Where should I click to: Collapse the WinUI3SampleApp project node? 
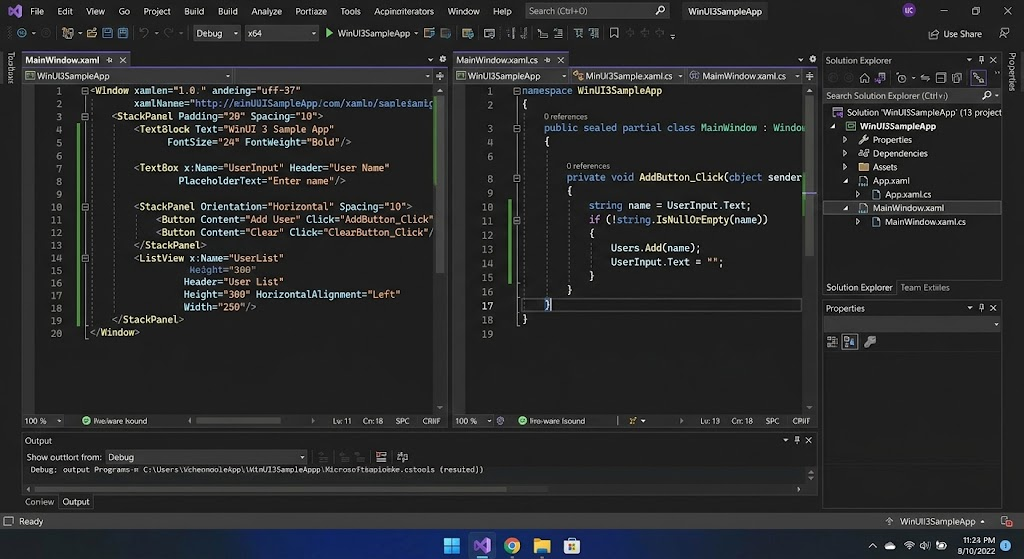pos(833,126)
